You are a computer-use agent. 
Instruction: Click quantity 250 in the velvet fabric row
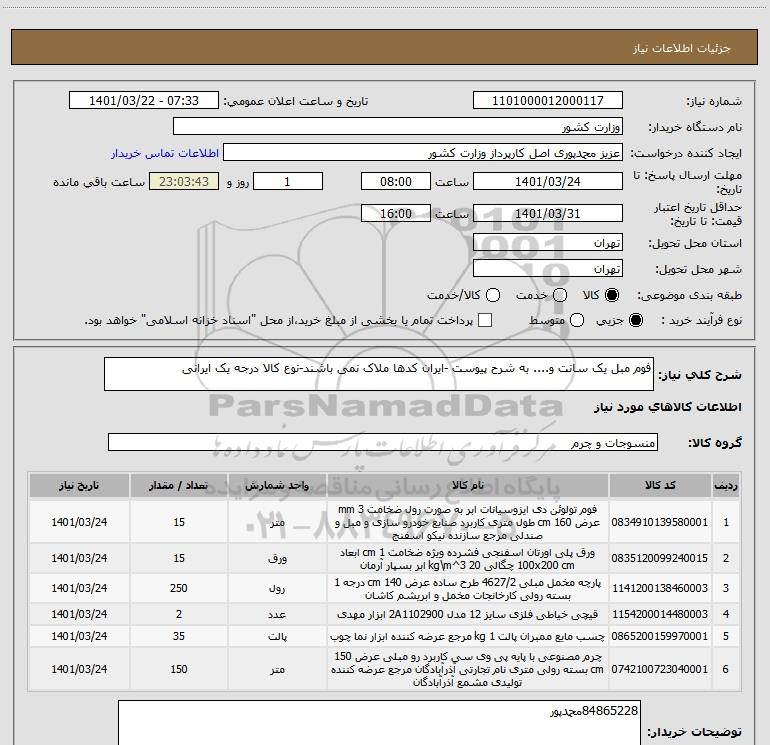pyautogui.click(x=179, y=588)
